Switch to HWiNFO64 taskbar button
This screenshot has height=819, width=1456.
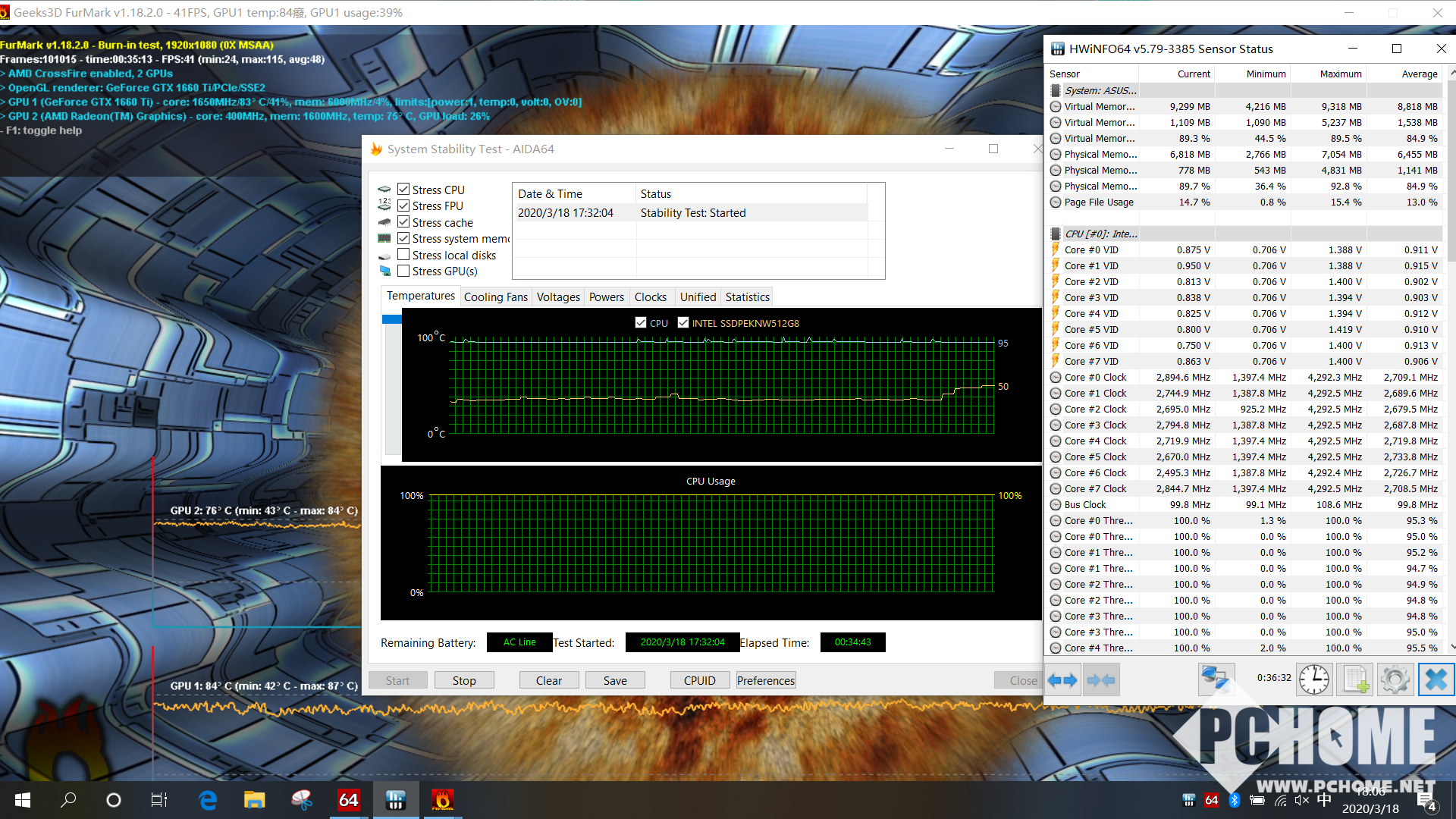pos(395,800)
